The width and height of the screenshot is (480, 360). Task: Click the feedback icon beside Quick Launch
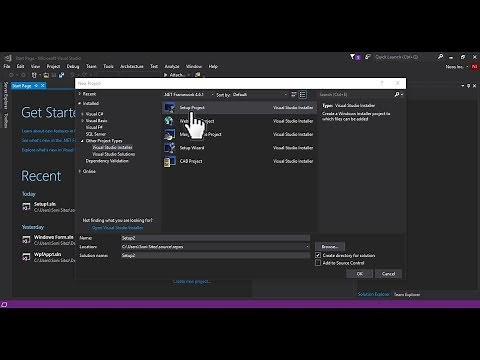coord(368,57)
